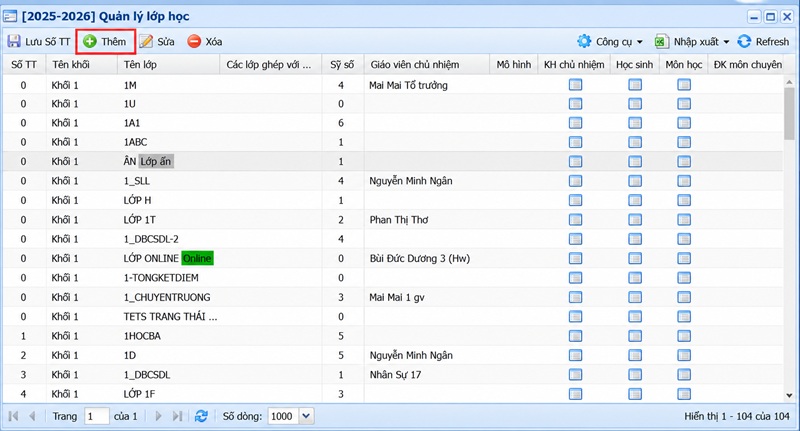
Task: Click teacher Bùi Đức Dương 3 (Hw)
Action: 419,259
